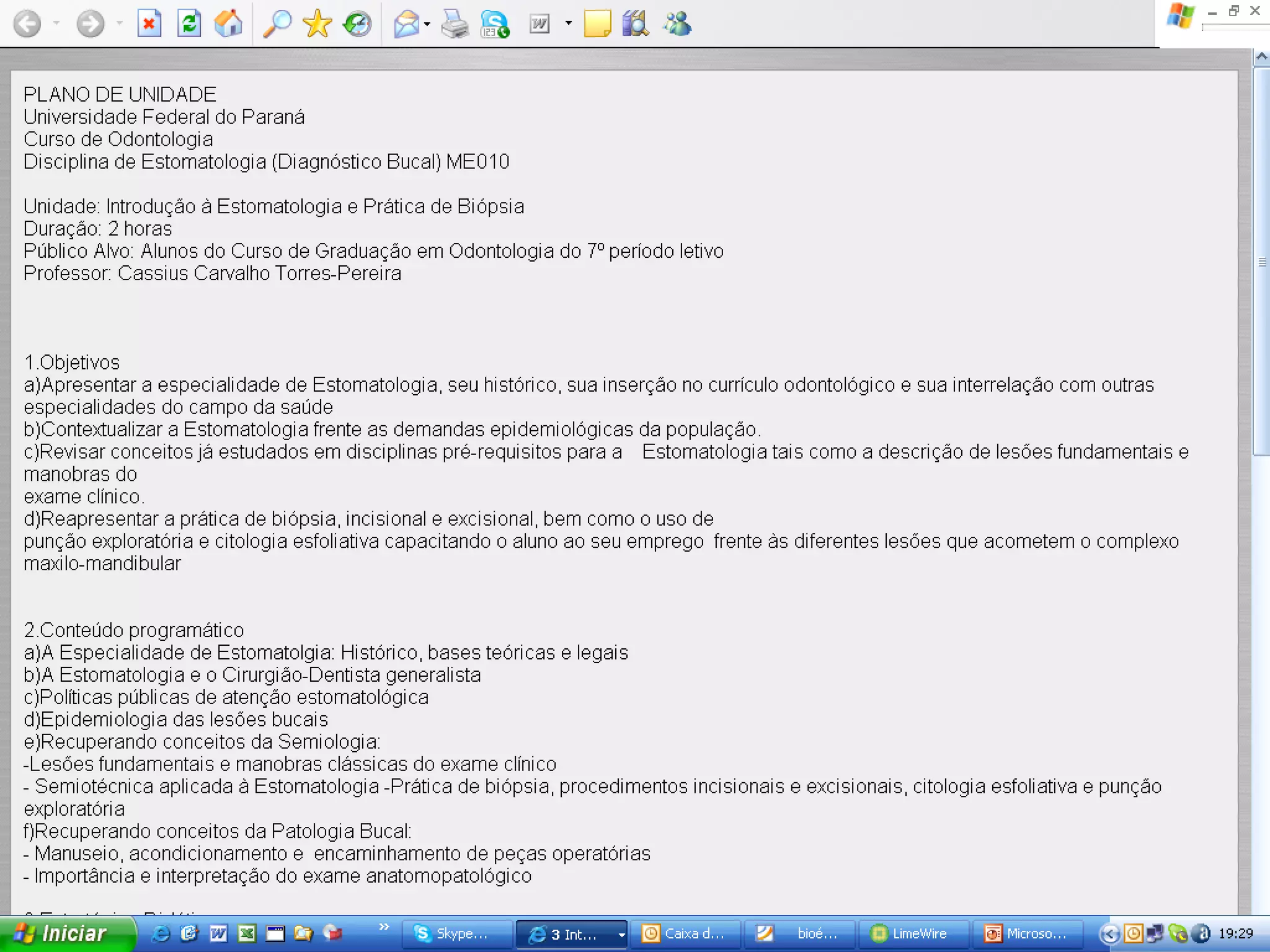This screenshot has height=952, width=1270.
Task: Expand the Mail envelope dropdown arrow
Action: pos(427,24)
